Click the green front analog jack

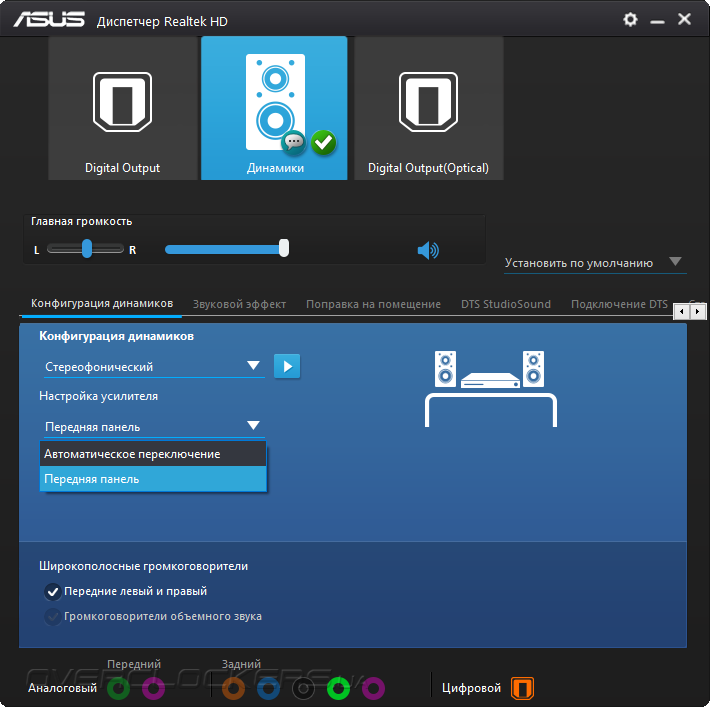click(119, 688)
